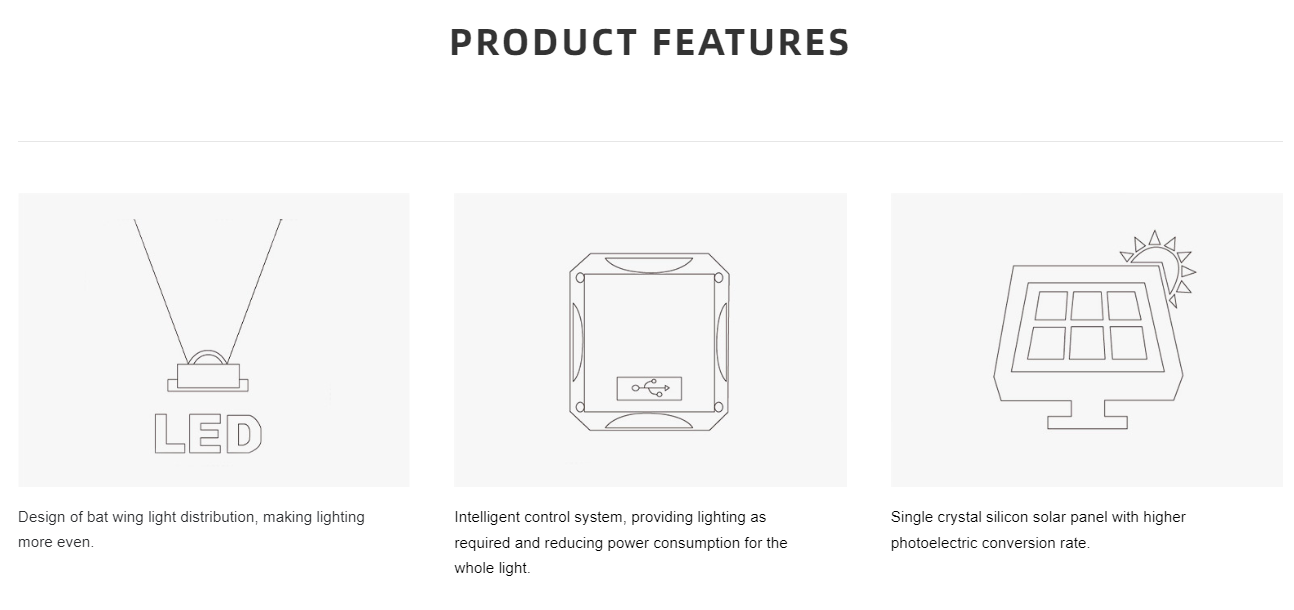Click the PRODUCT FEATURES heading
1294x610 pixels.
click(650, 43)
